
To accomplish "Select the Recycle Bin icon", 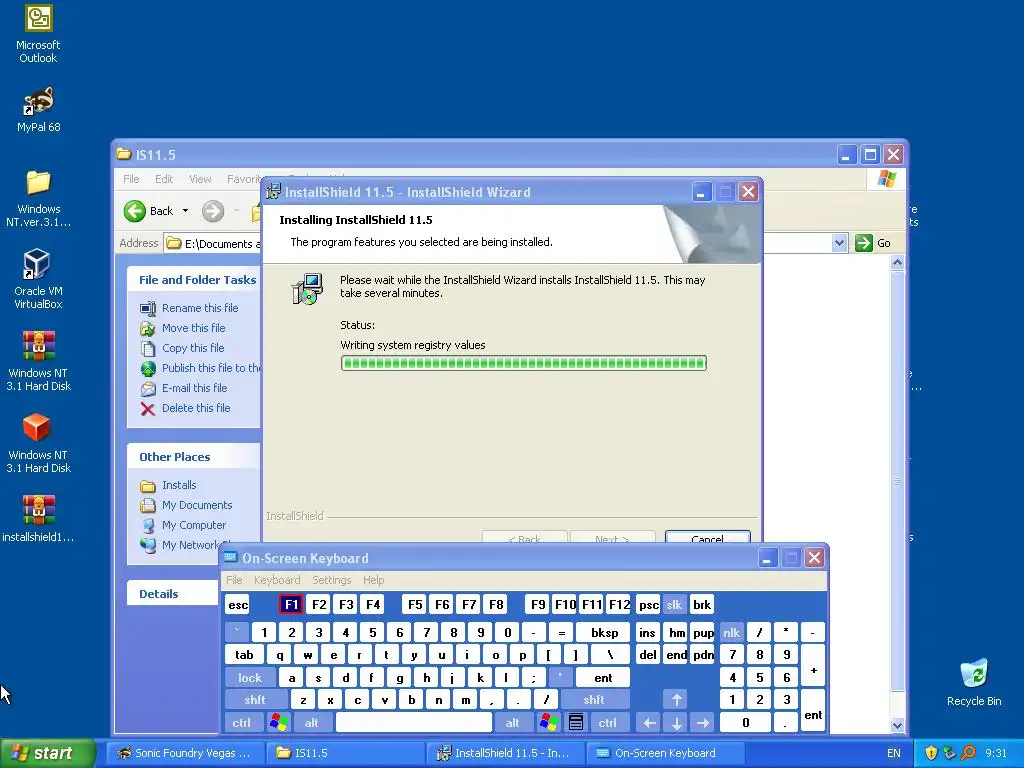I will click(974, 682).
